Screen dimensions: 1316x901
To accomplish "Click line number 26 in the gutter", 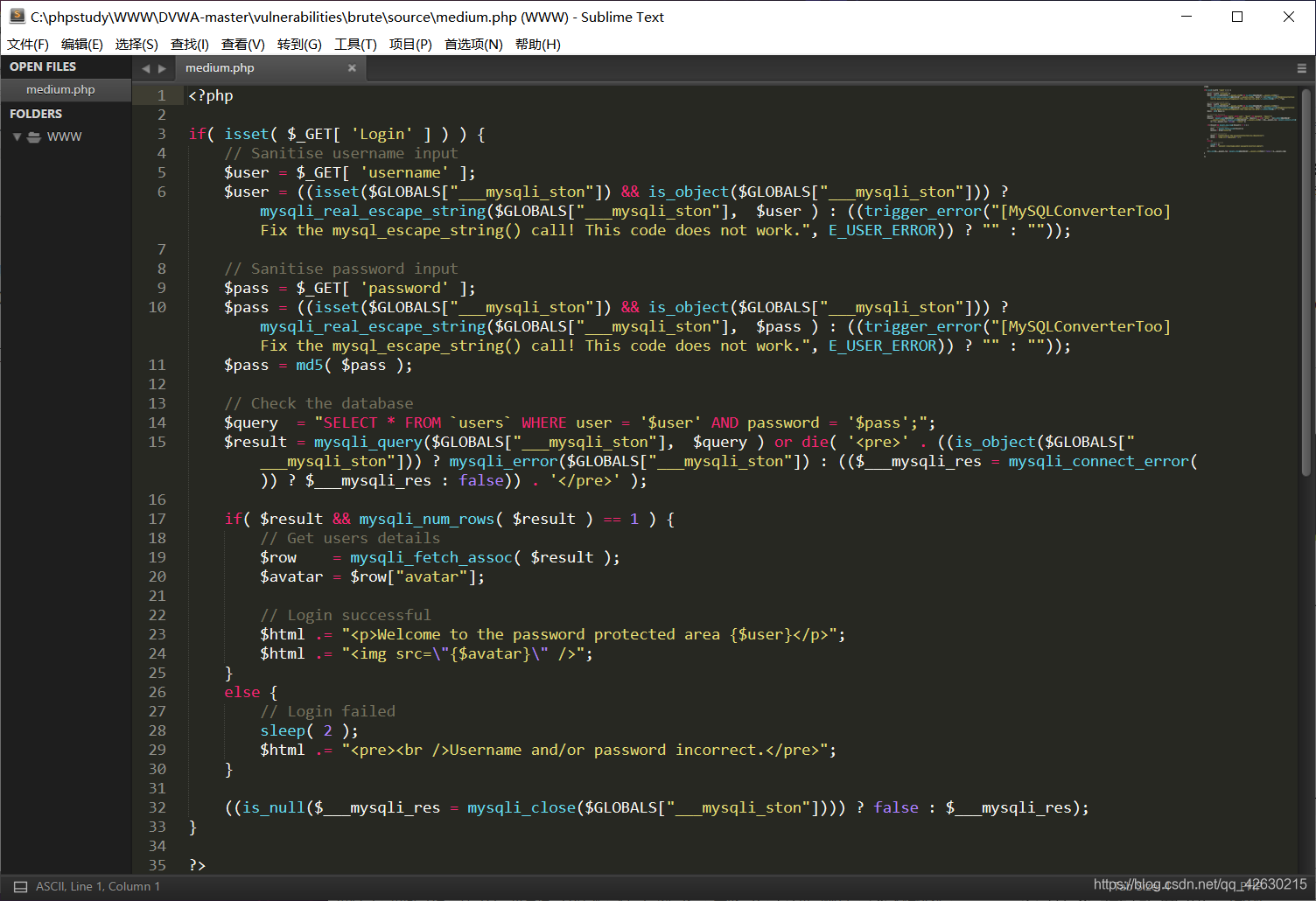I will (157, 692).
